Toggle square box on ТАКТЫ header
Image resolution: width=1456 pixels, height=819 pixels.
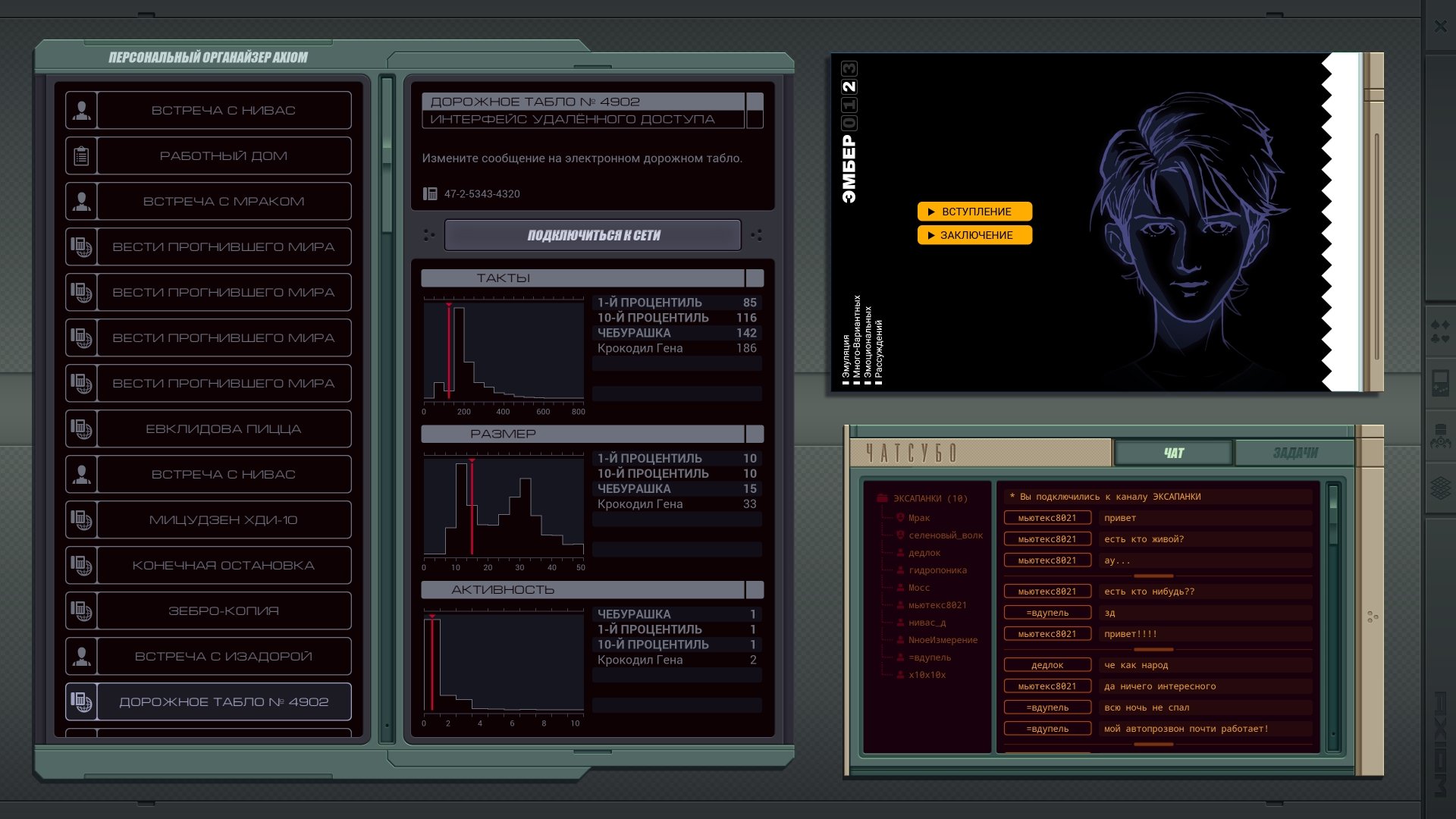pos(755,278)
